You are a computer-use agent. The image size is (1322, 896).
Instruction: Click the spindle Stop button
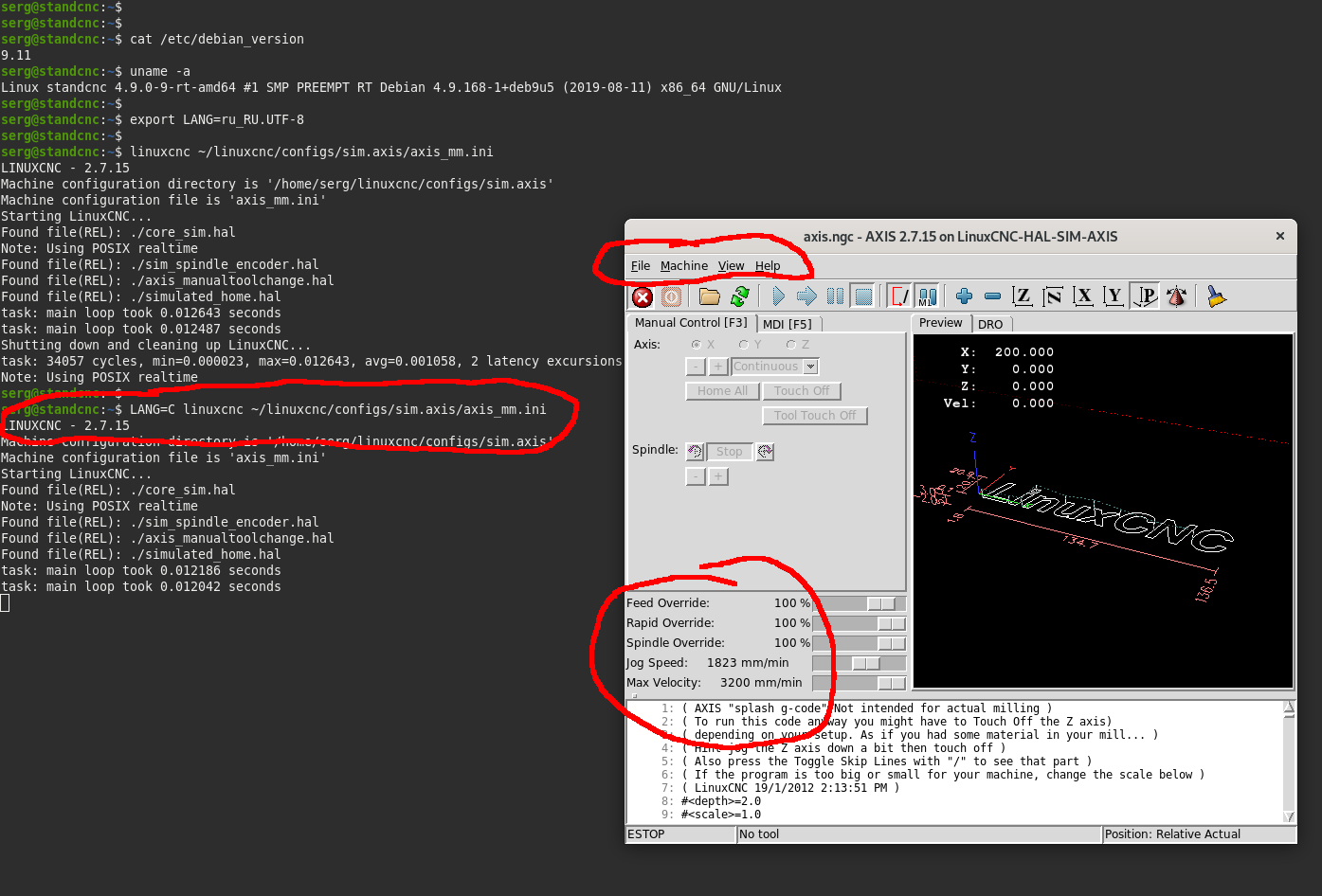[x=730, y=452]
